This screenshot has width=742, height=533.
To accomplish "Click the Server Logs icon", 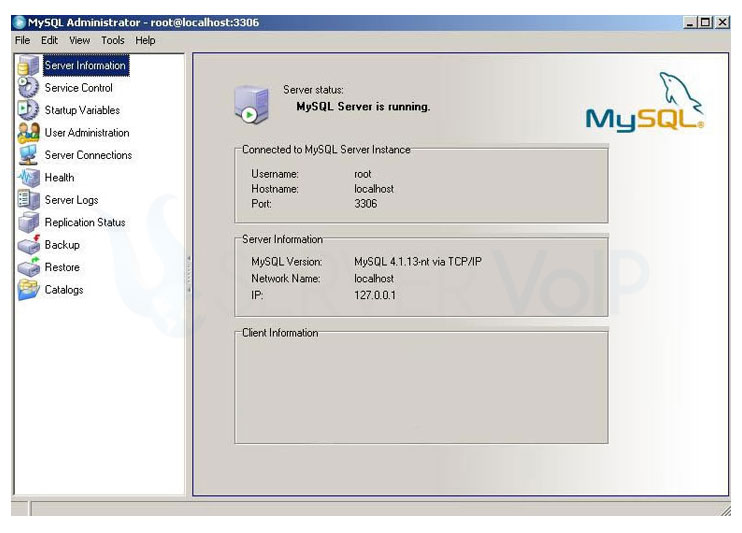I will (x=28, y=200).
